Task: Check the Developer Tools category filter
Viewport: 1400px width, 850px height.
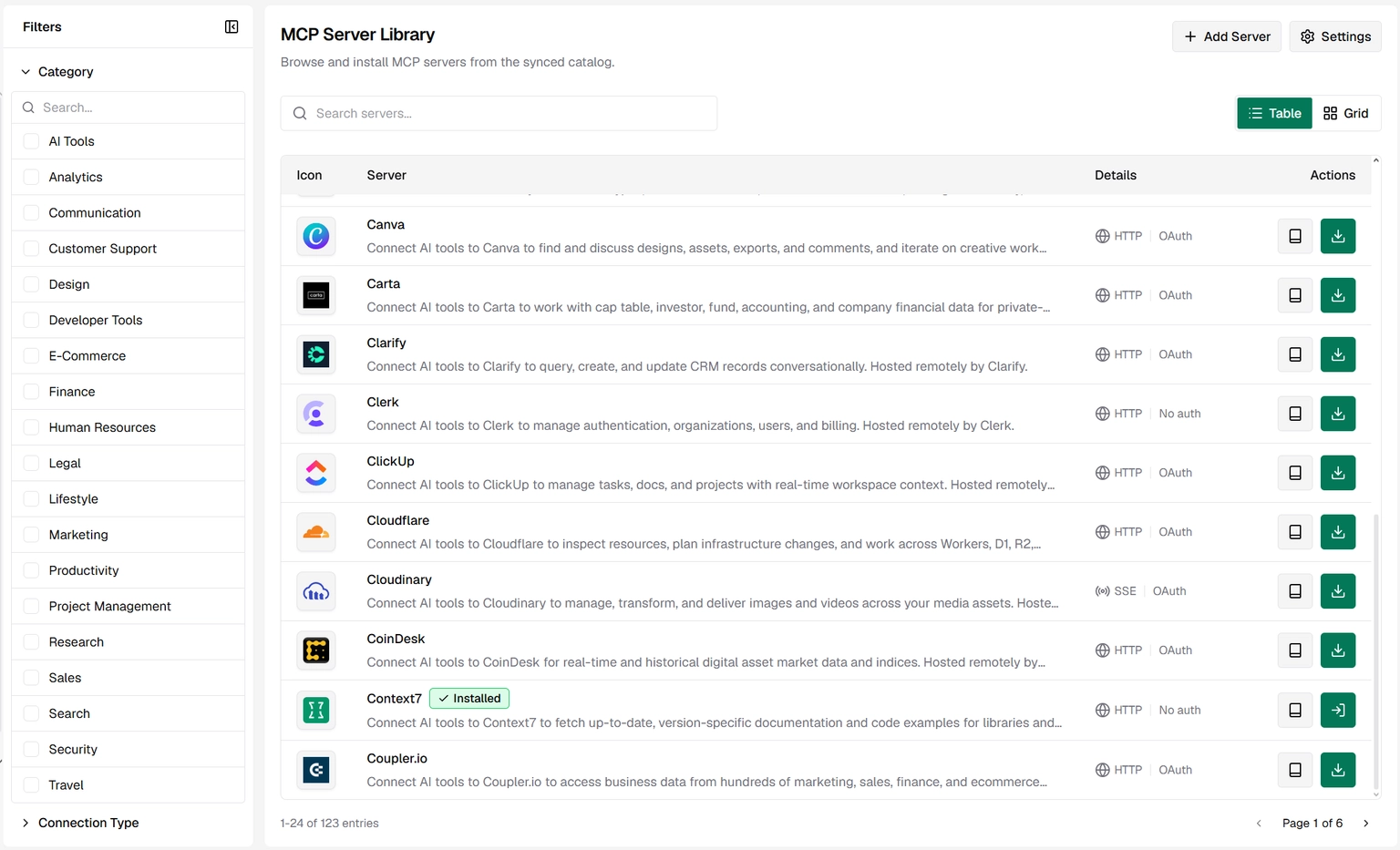Action: click(x=31, y=320)
